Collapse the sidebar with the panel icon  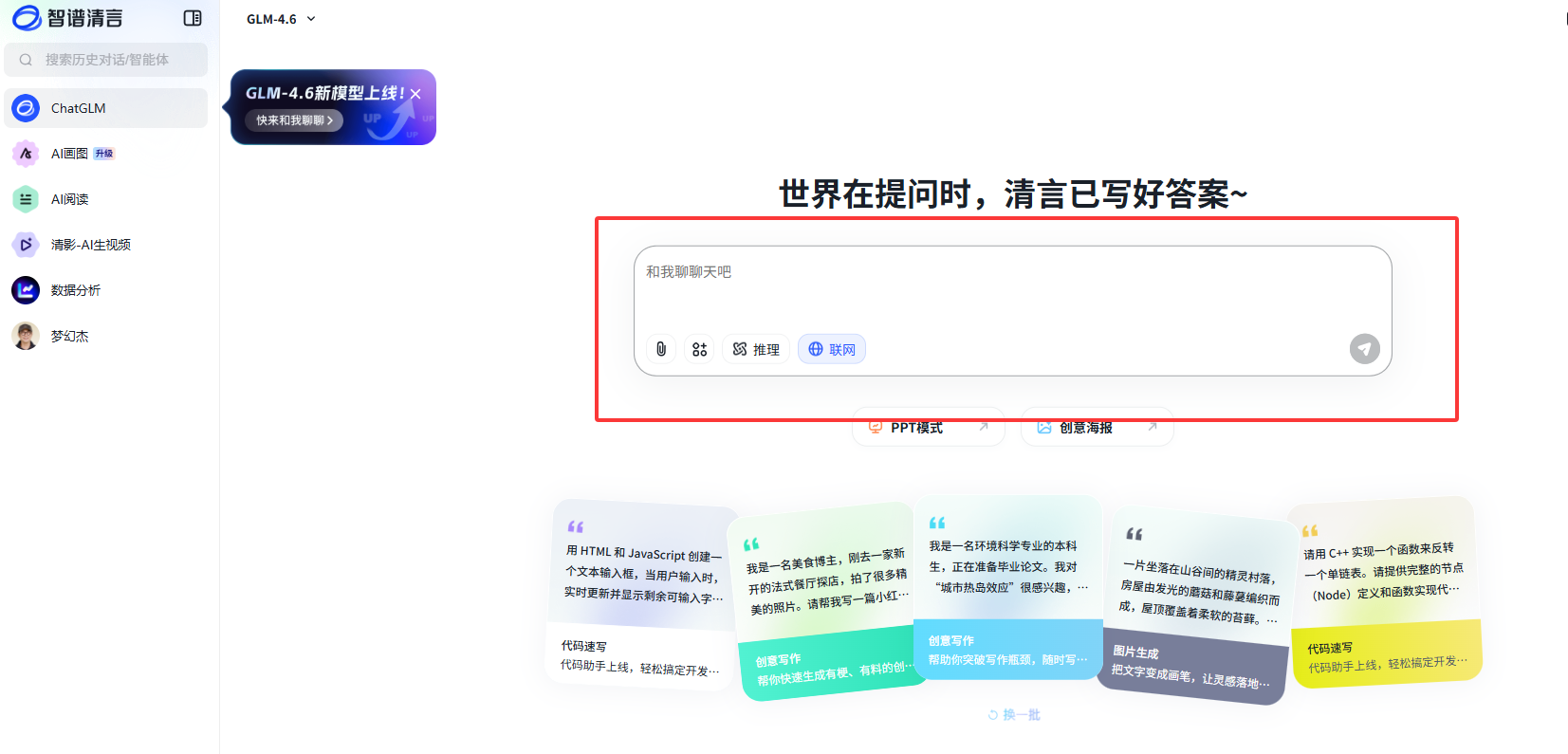tap(193, 18)
